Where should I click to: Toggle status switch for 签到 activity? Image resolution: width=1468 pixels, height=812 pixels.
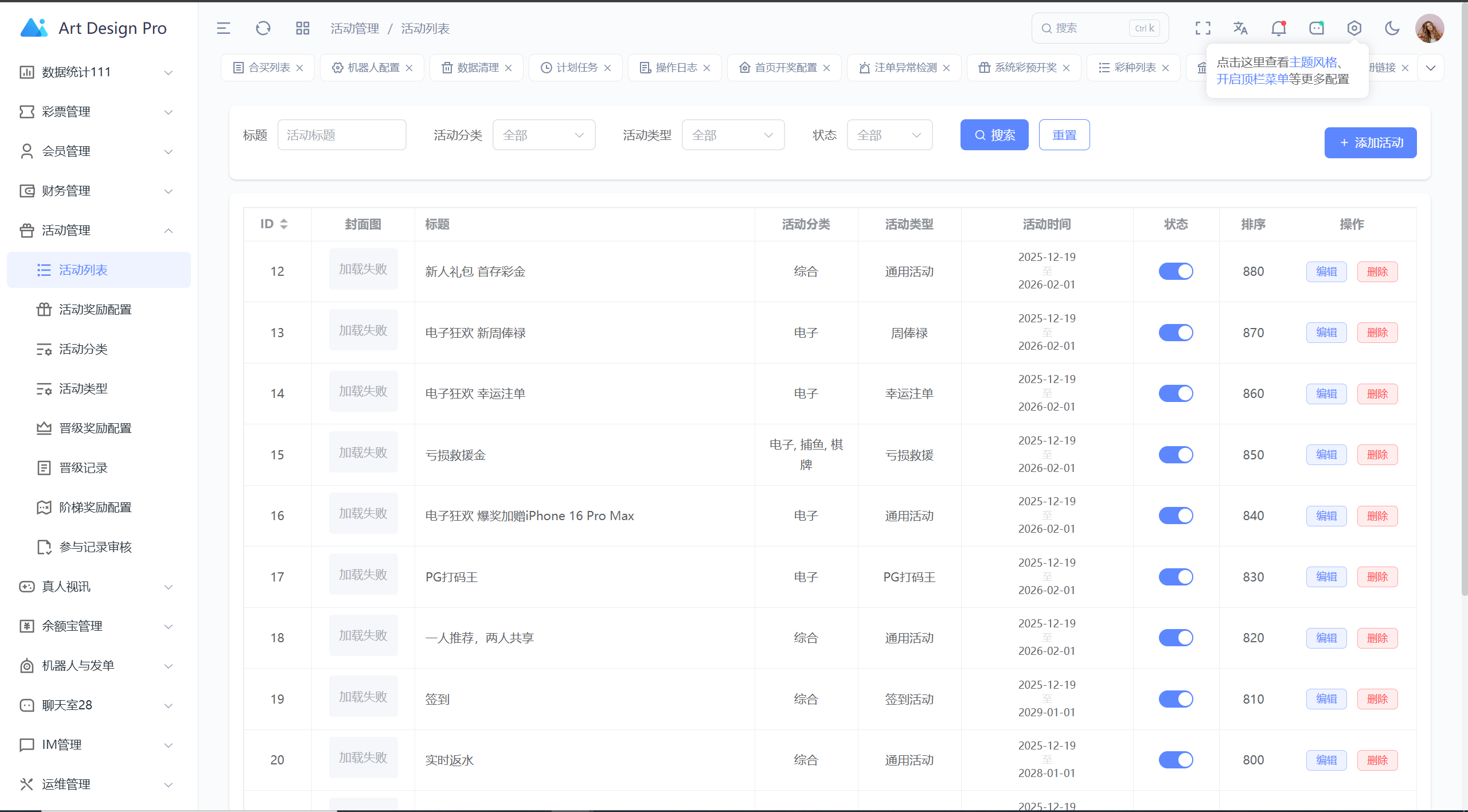click(x=1176, y=699)
